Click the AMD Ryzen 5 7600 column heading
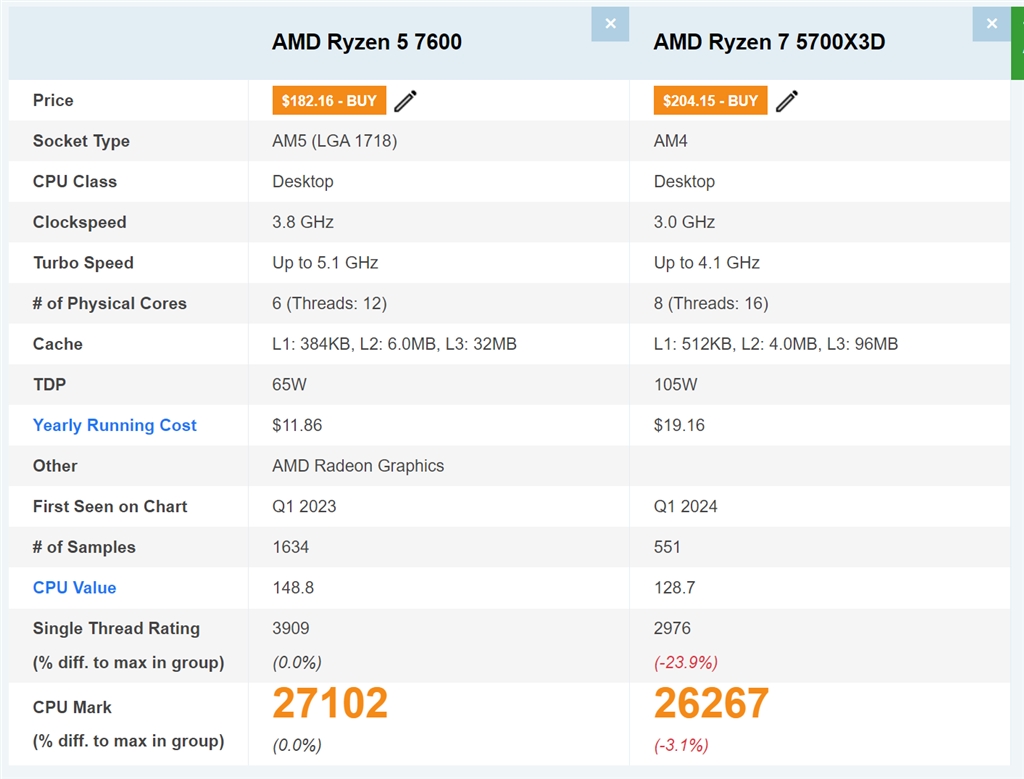The image size is (1024, 779). tap(367, 43)
